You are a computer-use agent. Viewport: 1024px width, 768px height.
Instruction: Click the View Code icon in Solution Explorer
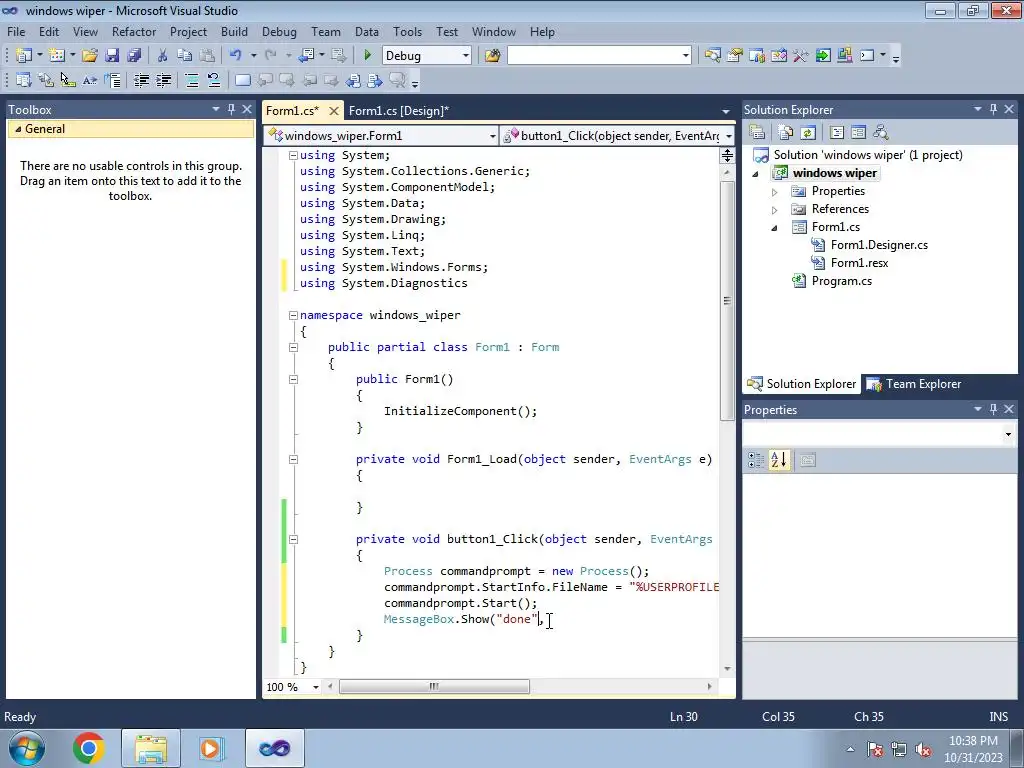[837, 133]
